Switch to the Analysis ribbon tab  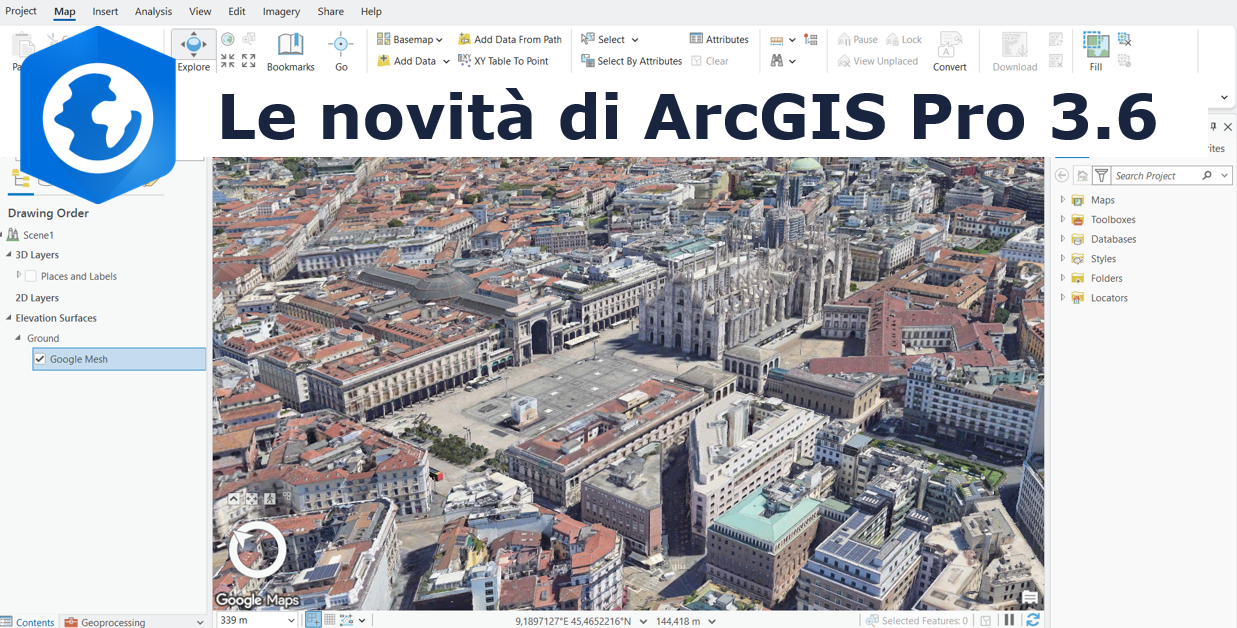click(x=153, y=11)
